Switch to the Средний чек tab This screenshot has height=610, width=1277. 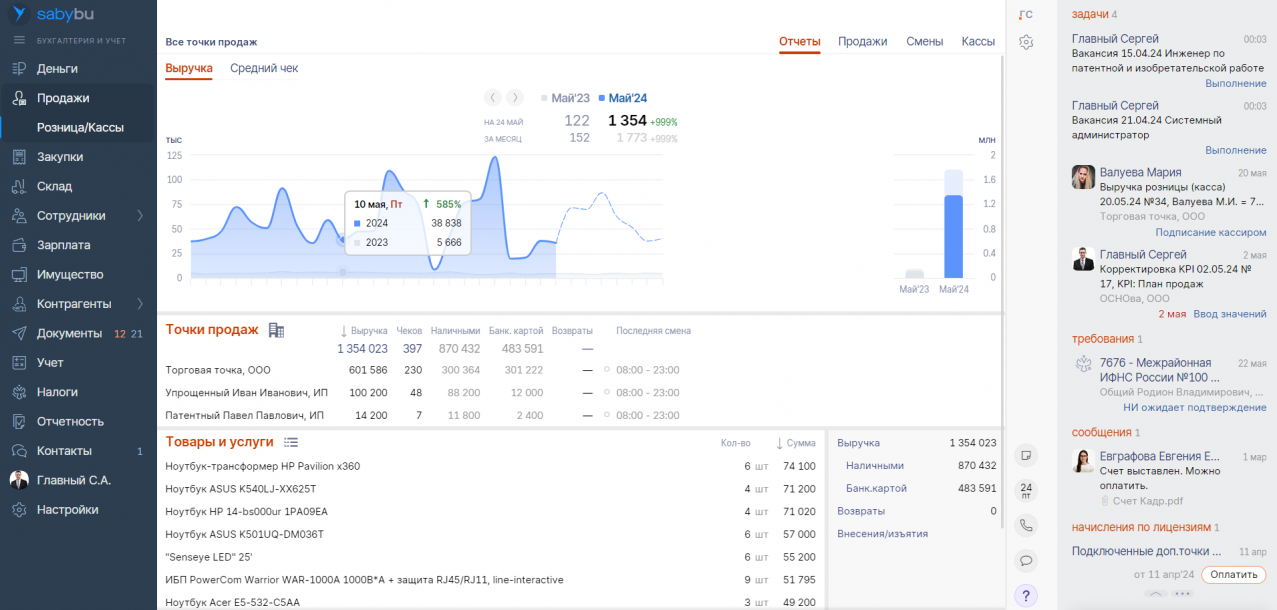point(264,68)
